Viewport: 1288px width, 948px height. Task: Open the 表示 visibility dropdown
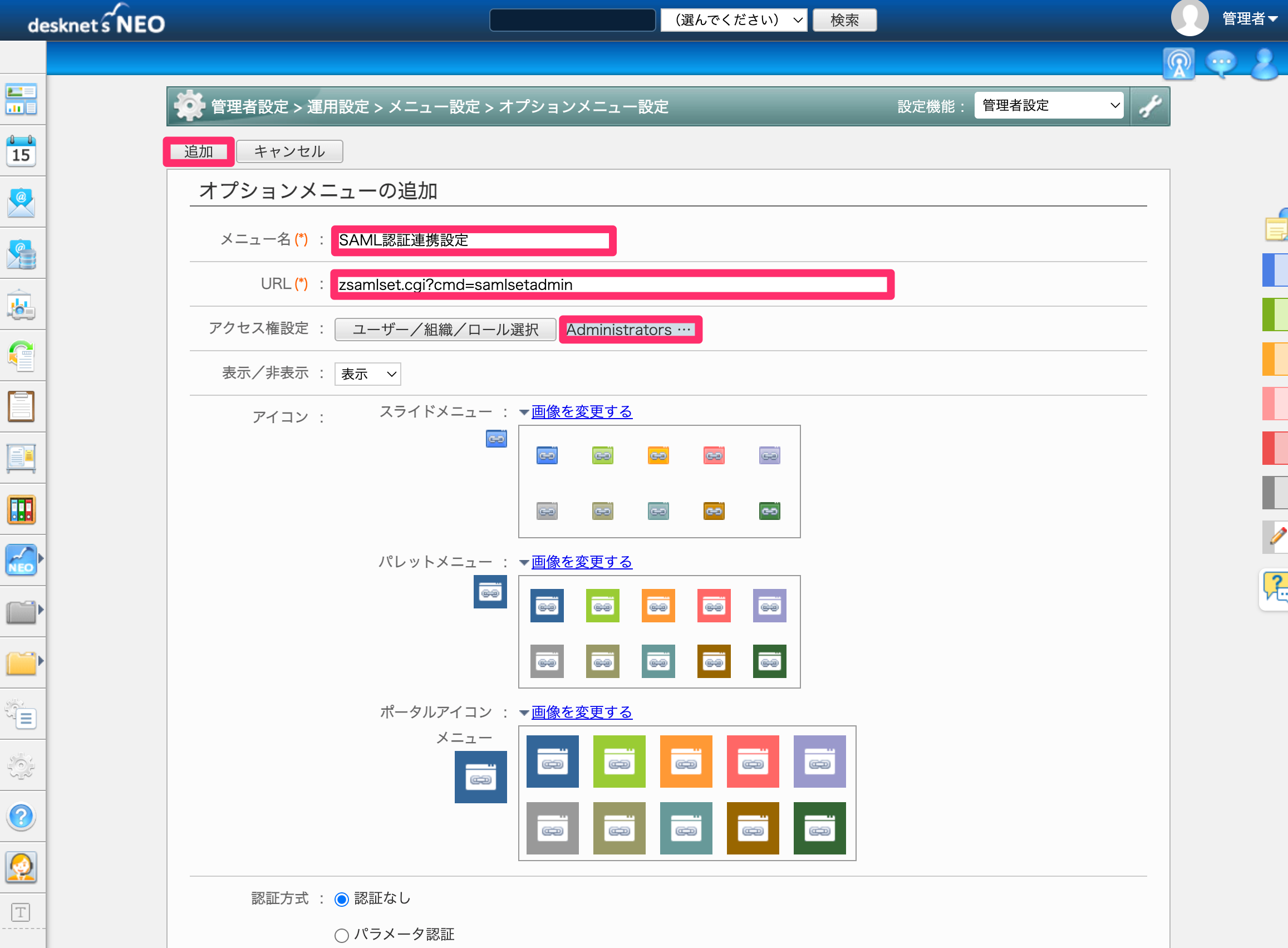(368, 374)
